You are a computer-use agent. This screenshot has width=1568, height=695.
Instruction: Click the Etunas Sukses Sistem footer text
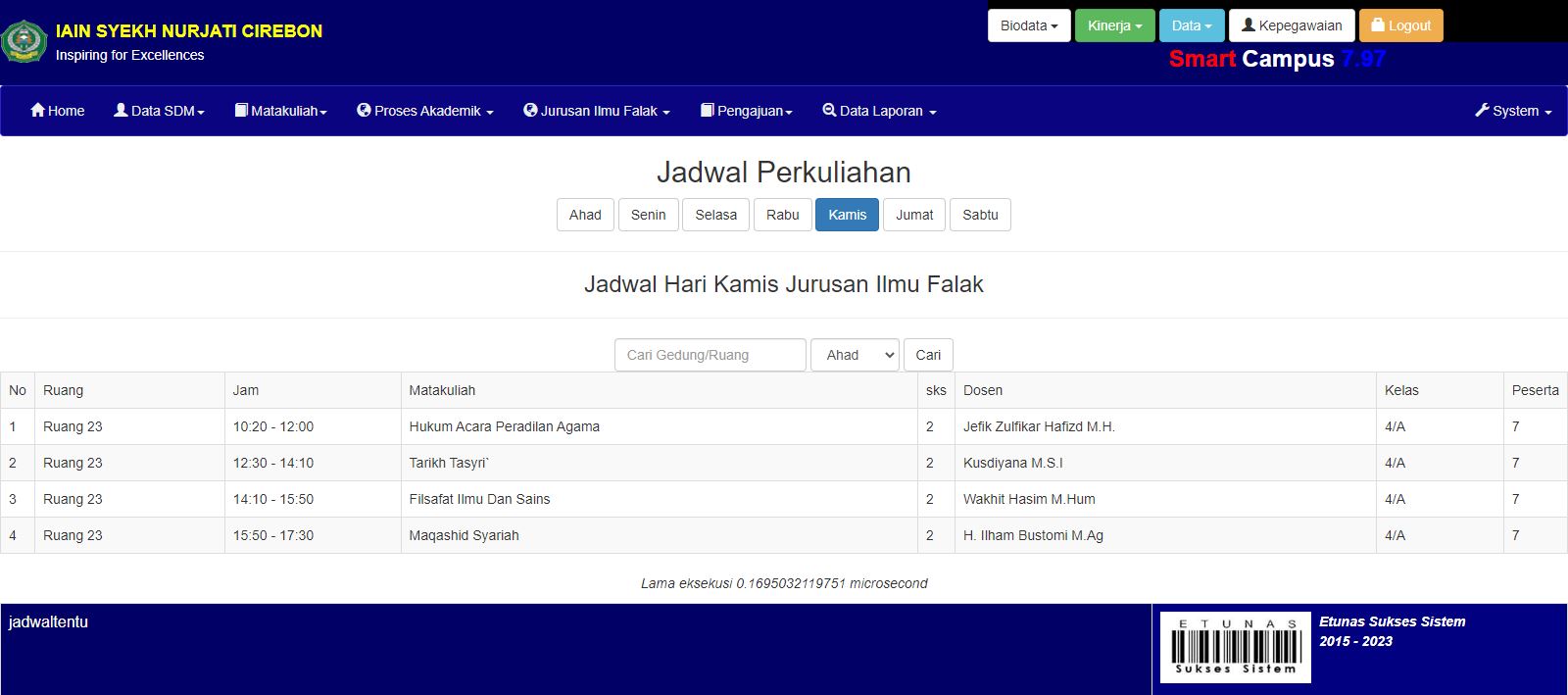(1392, 621)
